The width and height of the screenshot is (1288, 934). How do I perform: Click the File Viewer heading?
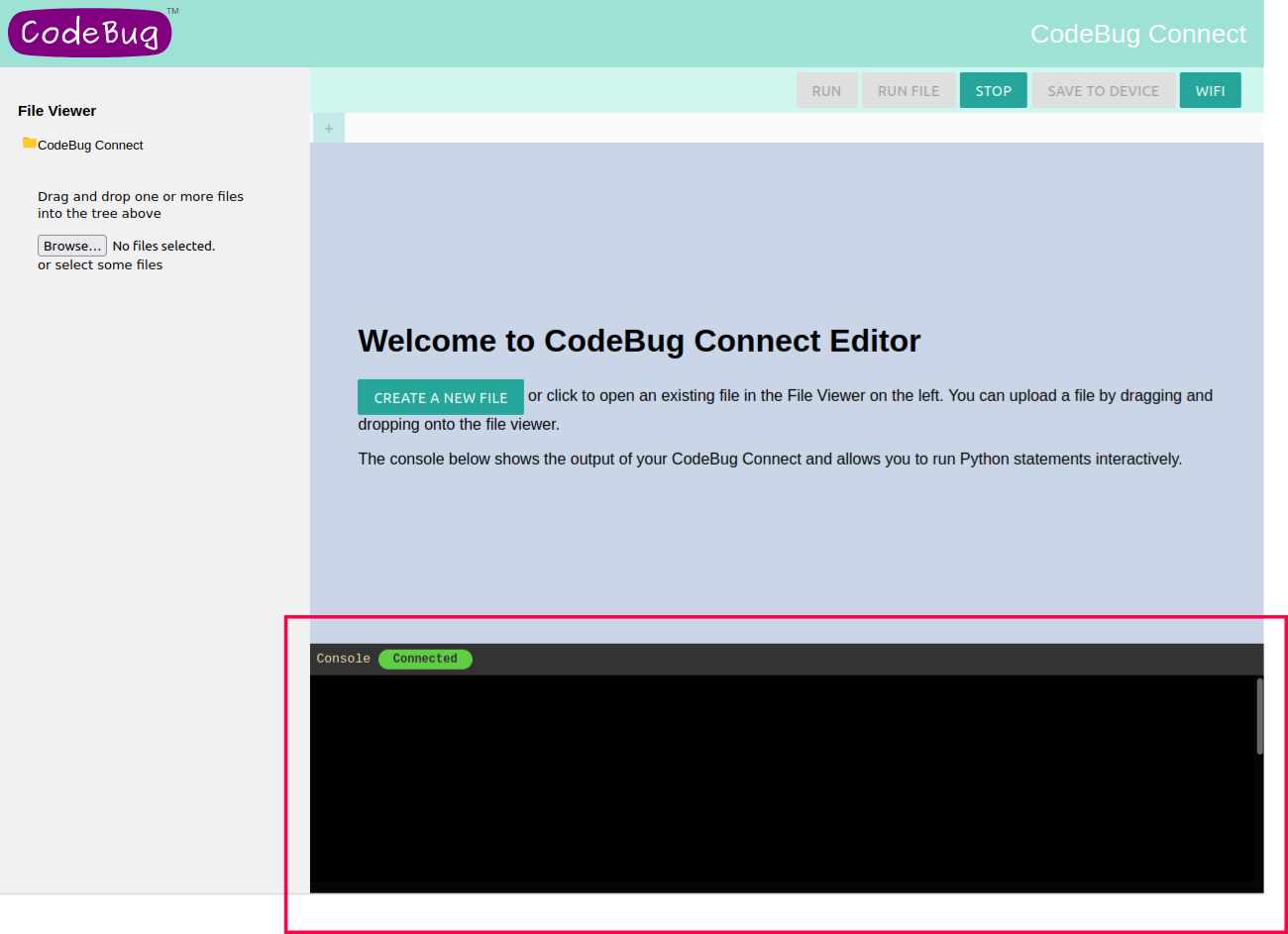tap(57, 111)
